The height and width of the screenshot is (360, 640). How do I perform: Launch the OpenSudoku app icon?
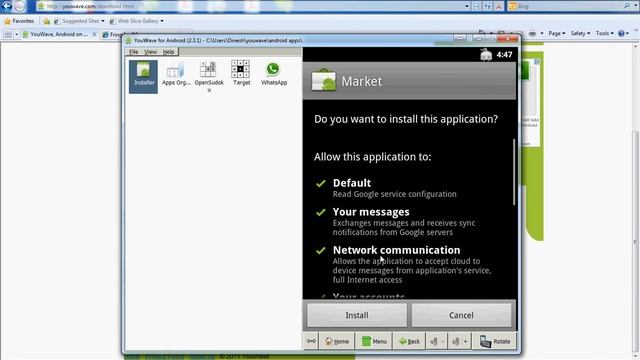[x=209, y=76]
